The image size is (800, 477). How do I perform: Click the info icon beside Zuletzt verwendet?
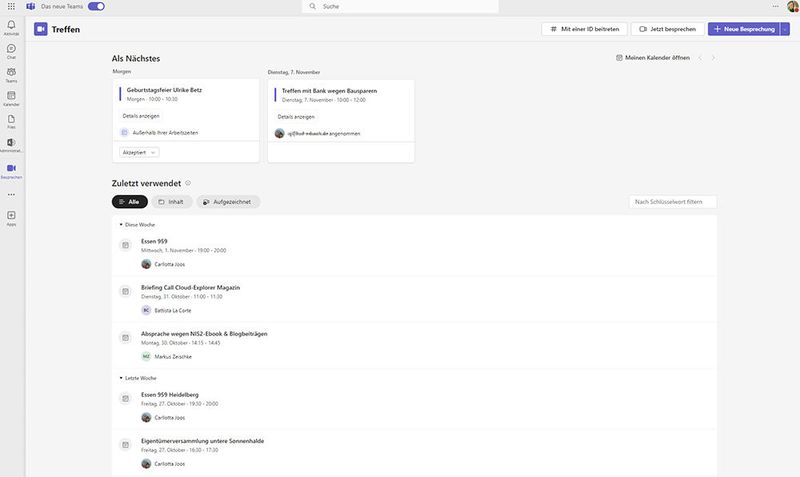point(188,183)
